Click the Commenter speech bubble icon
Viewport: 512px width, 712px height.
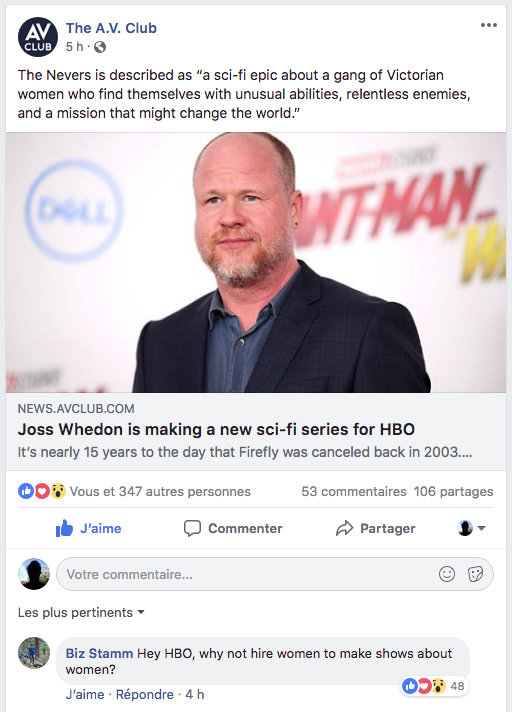click(192, 528)
